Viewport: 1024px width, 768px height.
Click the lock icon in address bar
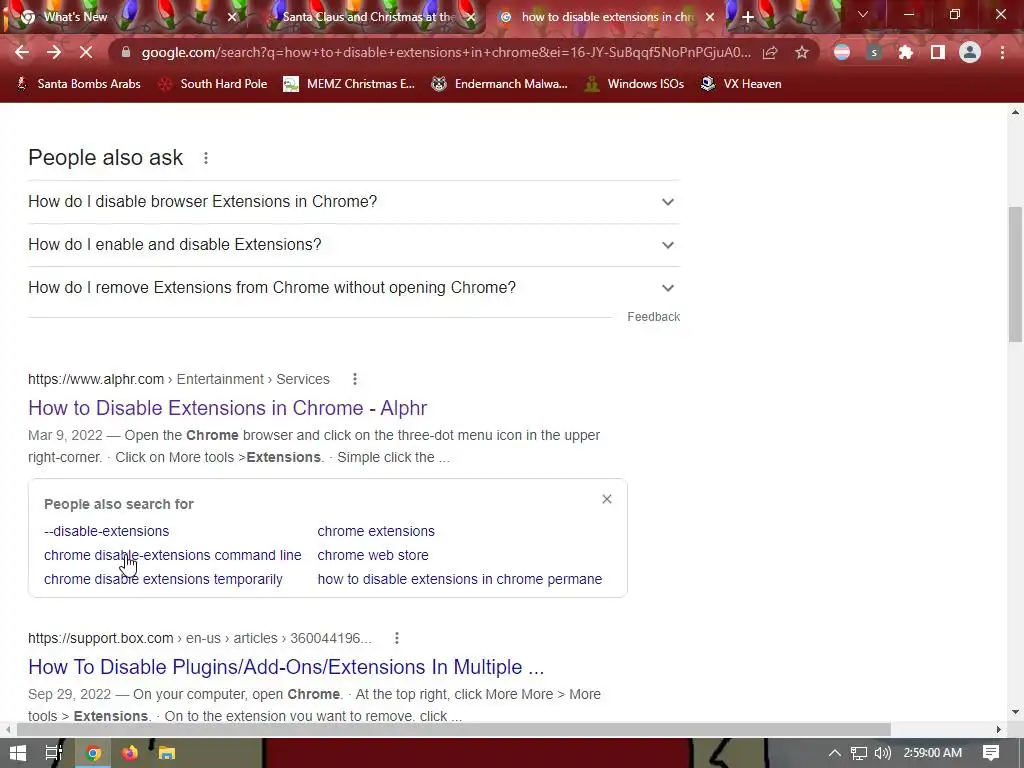[x=126, y=52]
